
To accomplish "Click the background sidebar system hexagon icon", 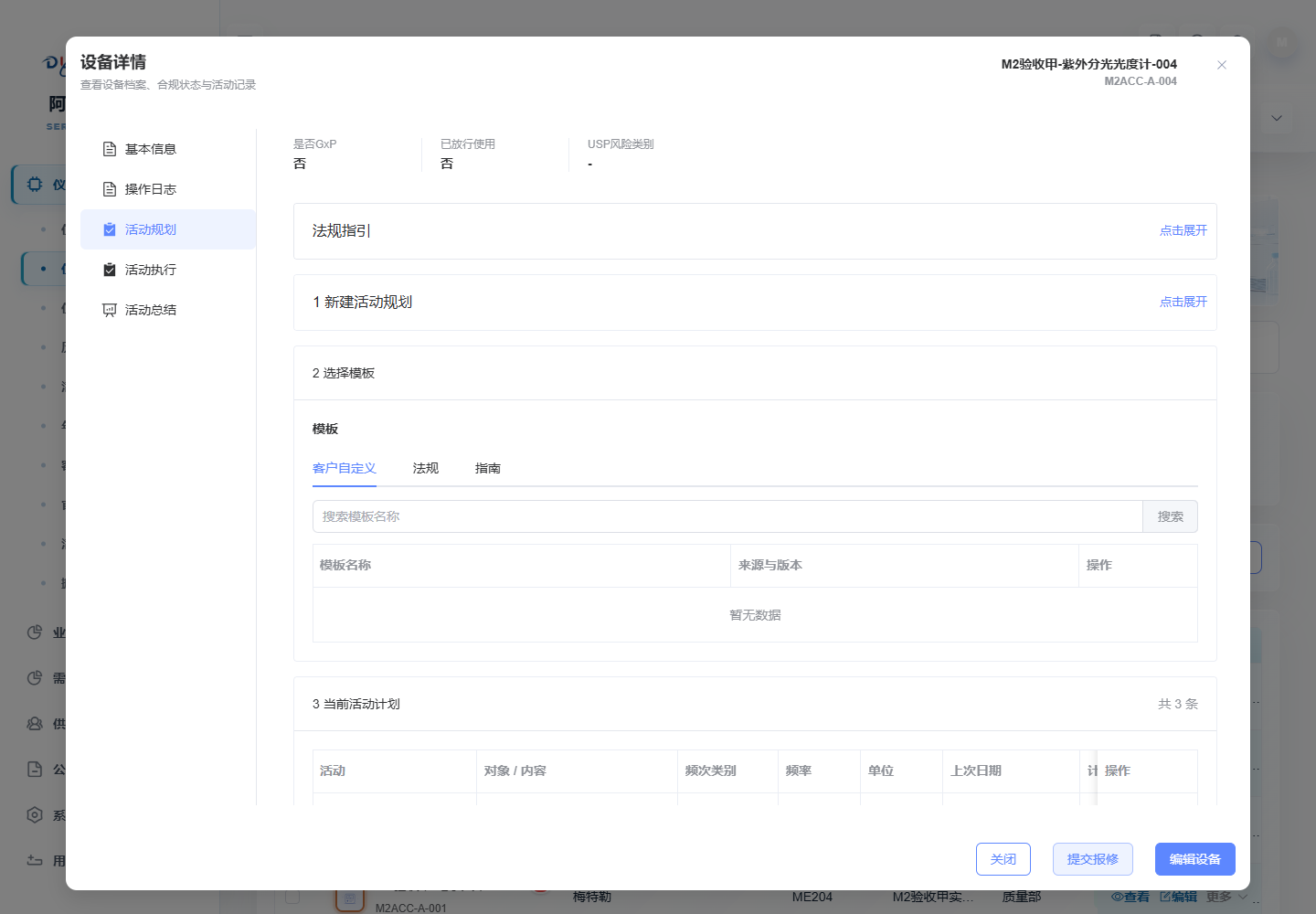I will point(35,815).
